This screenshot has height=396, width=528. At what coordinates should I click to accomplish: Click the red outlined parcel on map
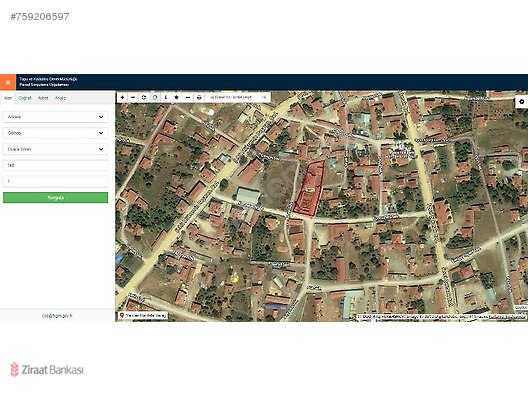[309, 189]
